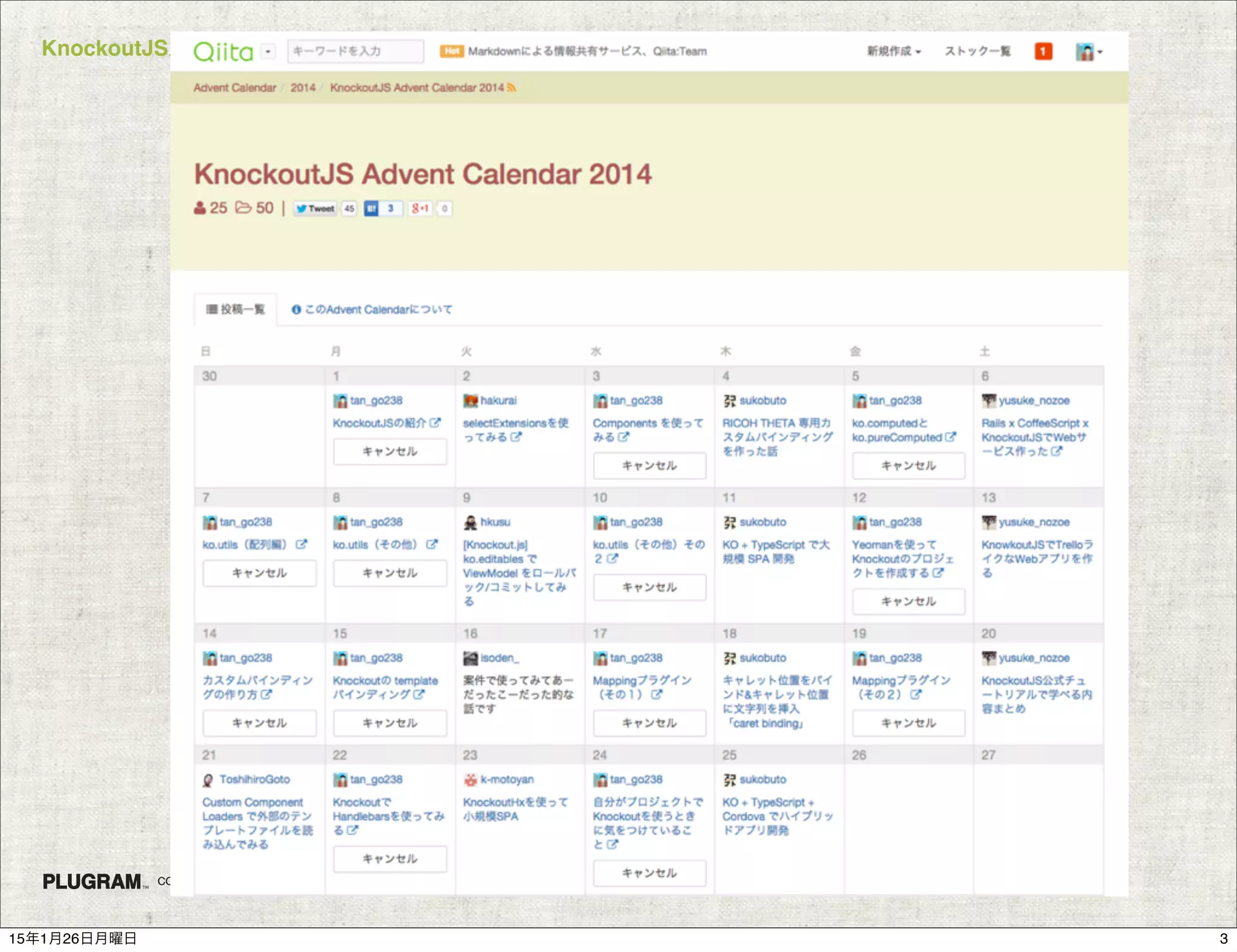Open hakurai's profile on day 2

pos(498,400)
